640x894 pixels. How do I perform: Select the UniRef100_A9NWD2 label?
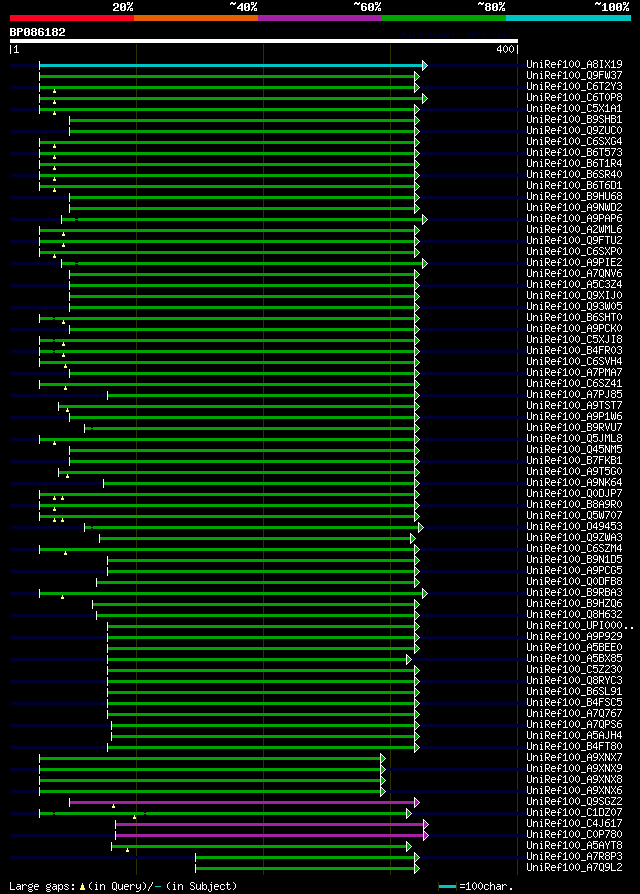pos(574,207)
